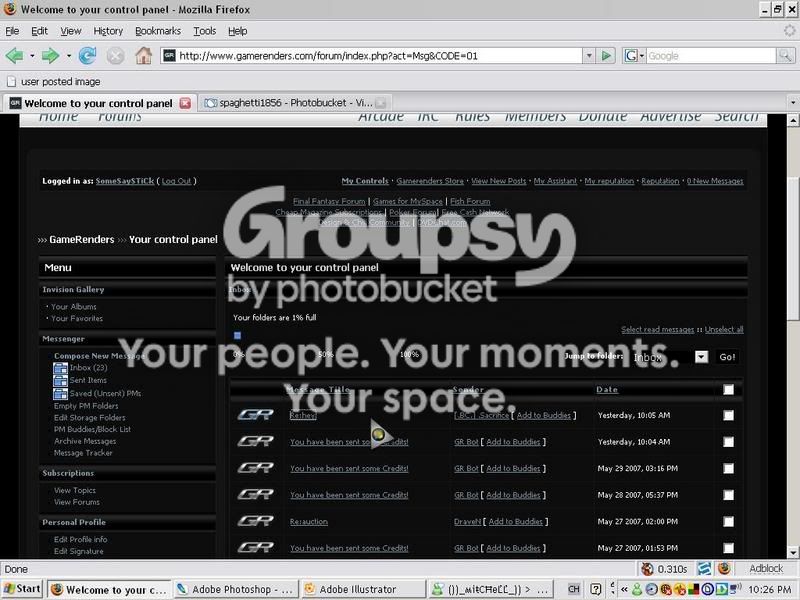Click the scrollbar down arrow of the page
Screen dimensions: 800x600
tap(793, 552)
